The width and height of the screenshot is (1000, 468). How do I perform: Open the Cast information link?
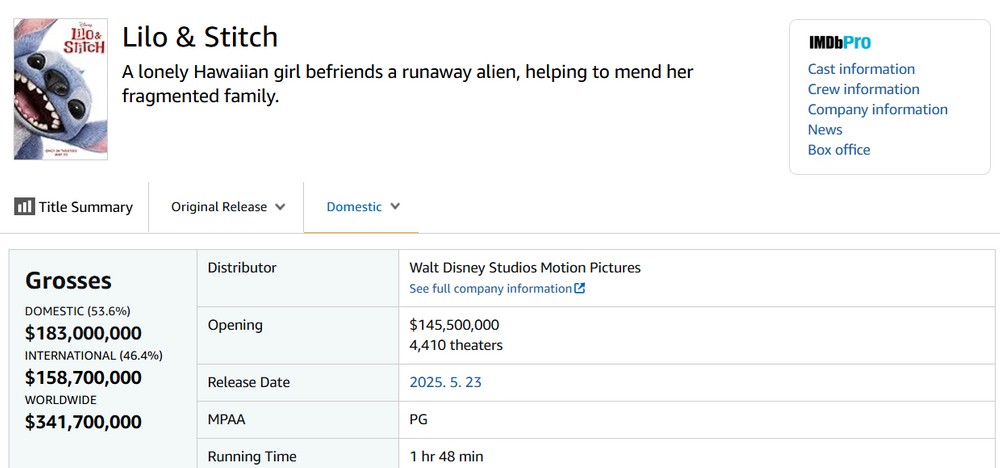pyautogui.click(x=861, y=69)
